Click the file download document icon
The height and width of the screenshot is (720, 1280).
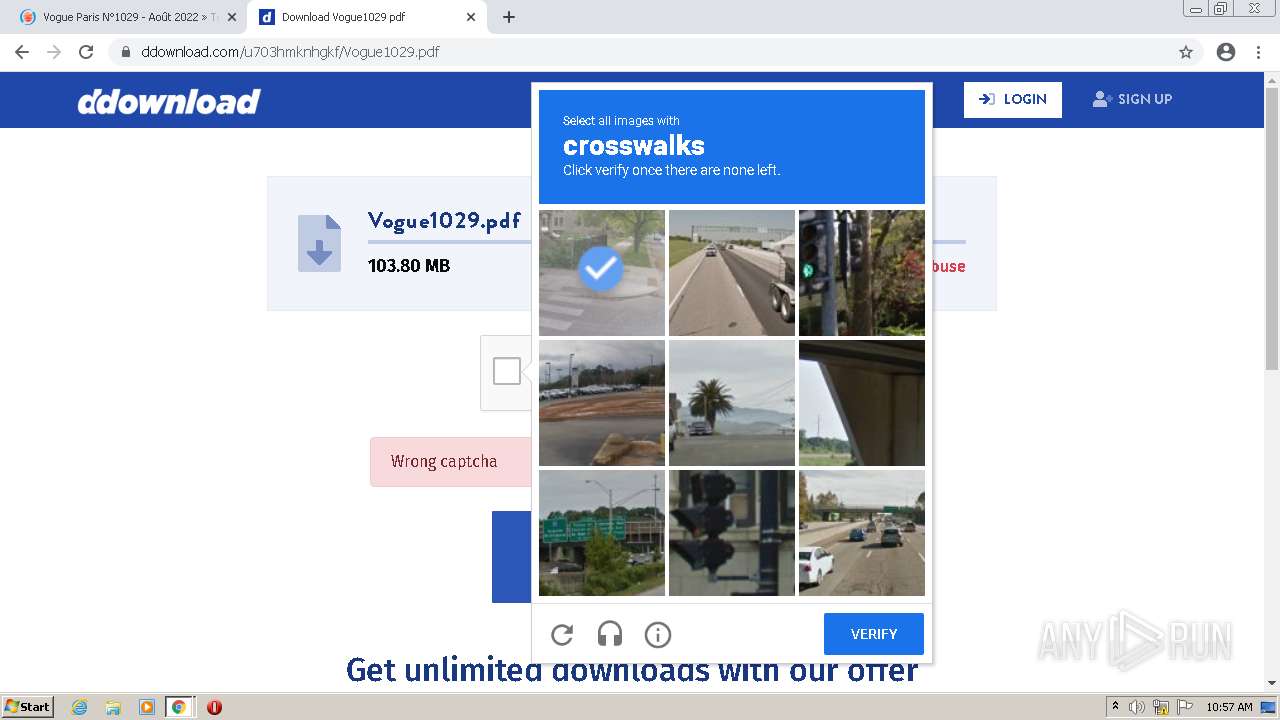tap(319, 243)
